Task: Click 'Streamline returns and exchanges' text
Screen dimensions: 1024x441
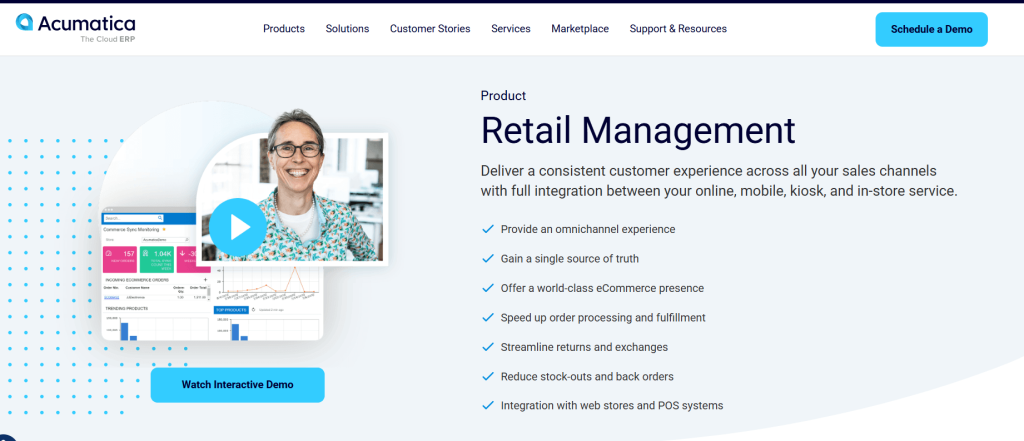Action: 584,347
